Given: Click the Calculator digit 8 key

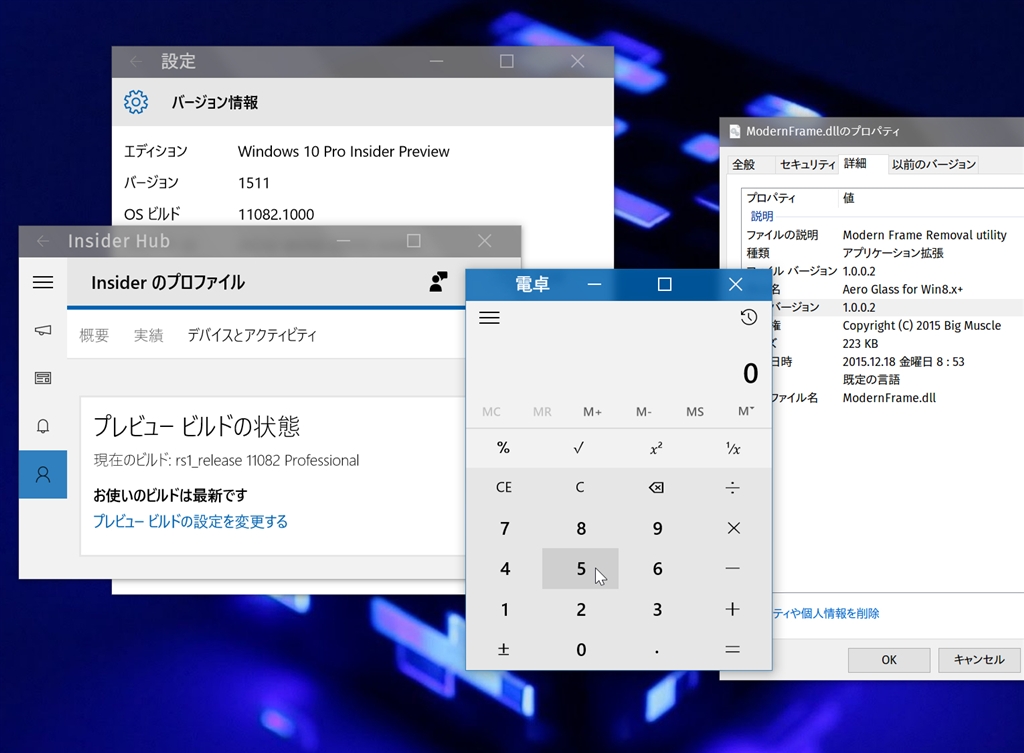Looking at the screenshot, I should (x=580, y=528).
